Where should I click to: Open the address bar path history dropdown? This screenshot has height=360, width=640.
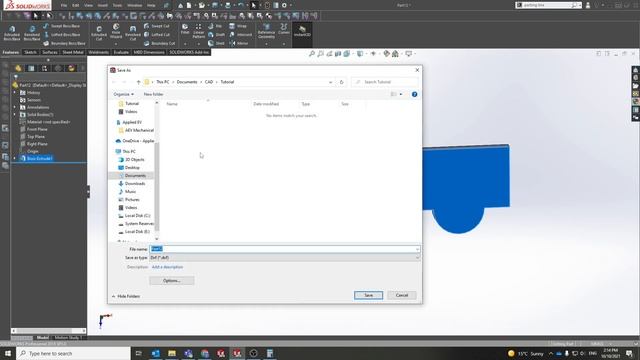point(330,82)
